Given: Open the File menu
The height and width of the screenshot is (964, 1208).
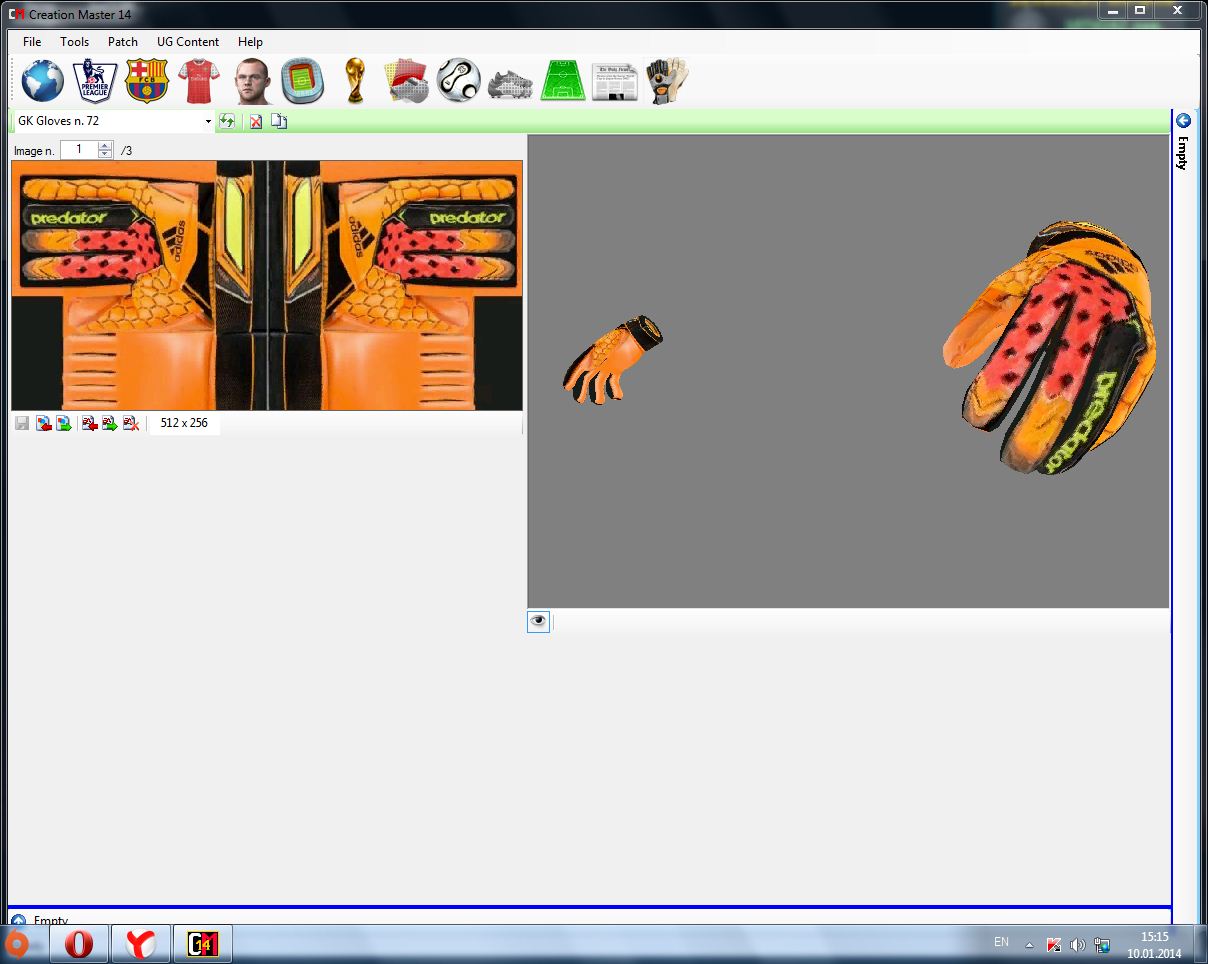Looking at the screenshot, I should tap(32, 42).
